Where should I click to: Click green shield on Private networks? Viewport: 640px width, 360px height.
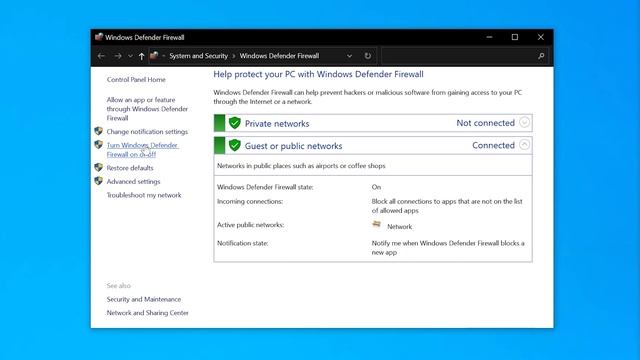235,123
